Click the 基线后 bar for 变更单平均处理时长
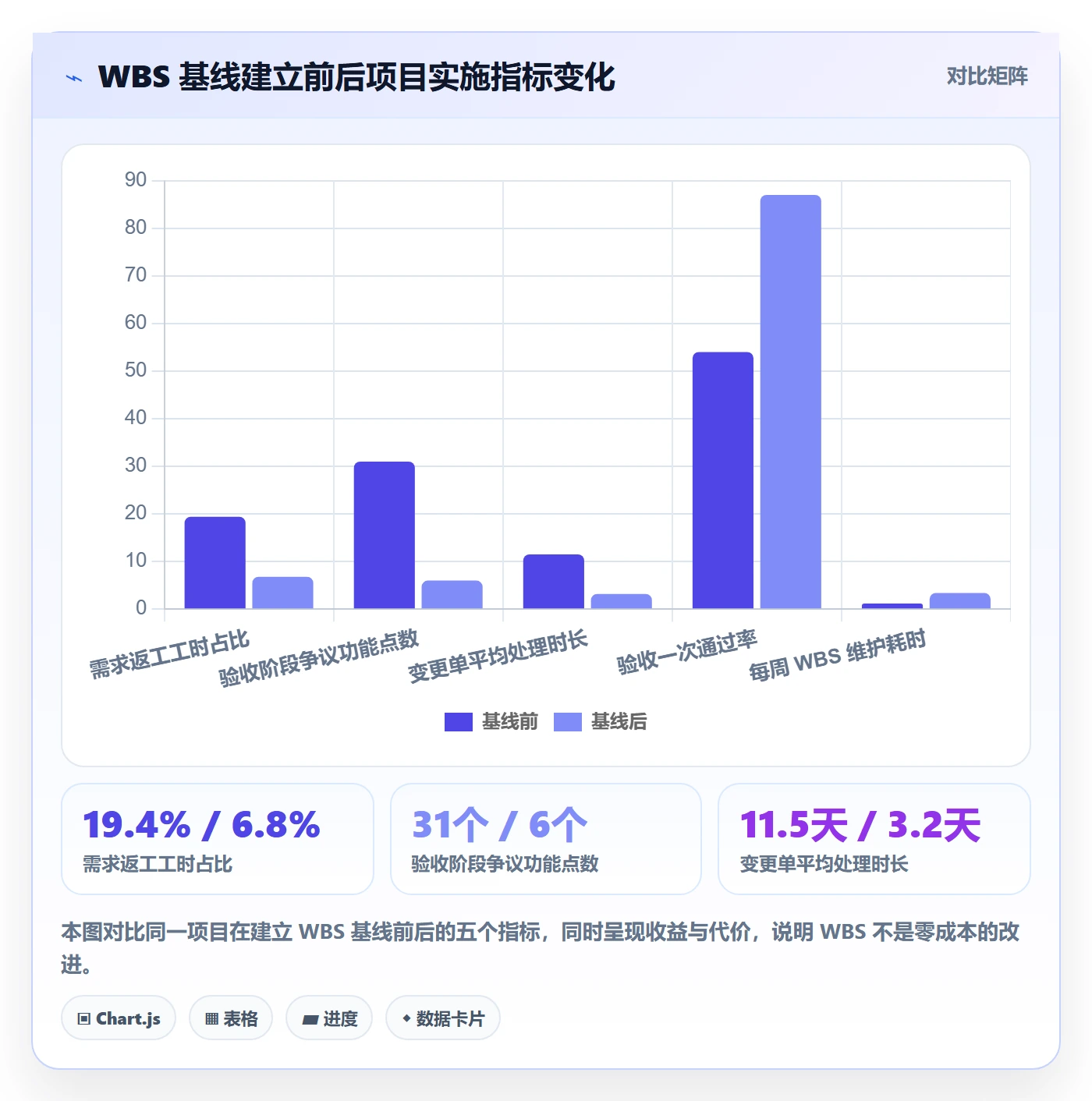 coord(622,601)
